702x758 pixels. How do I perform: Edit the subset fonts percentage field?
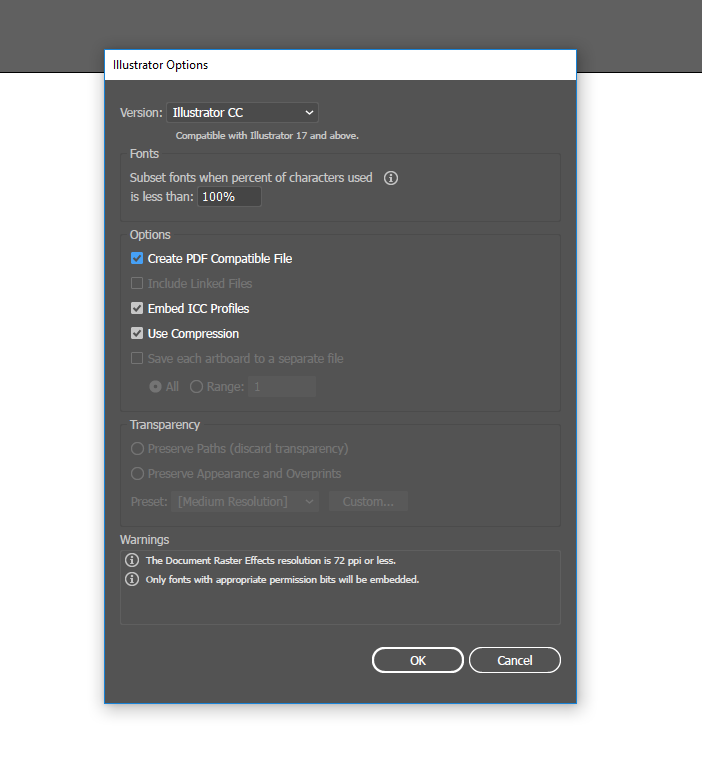(229, 197)
